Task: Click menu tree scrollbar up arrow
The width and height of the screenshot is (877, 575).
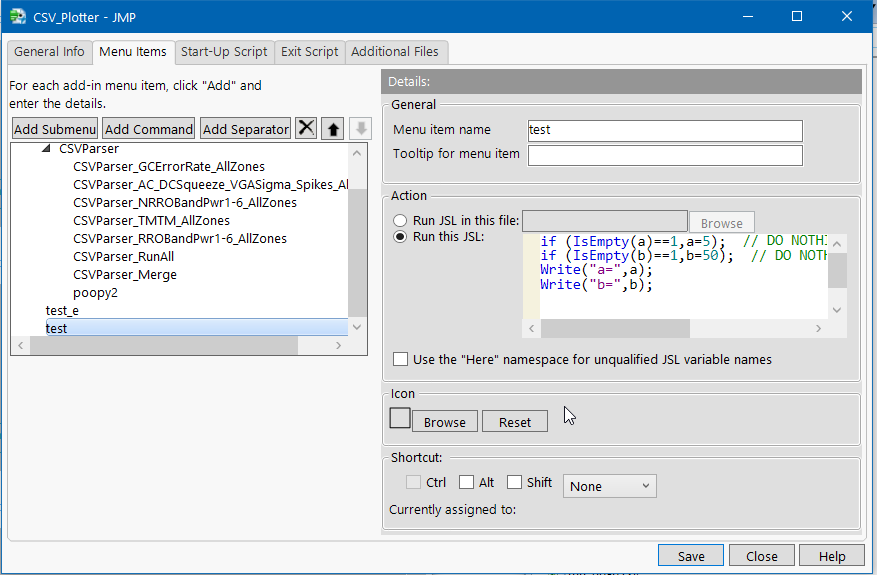Action: (x=357, y=153)
